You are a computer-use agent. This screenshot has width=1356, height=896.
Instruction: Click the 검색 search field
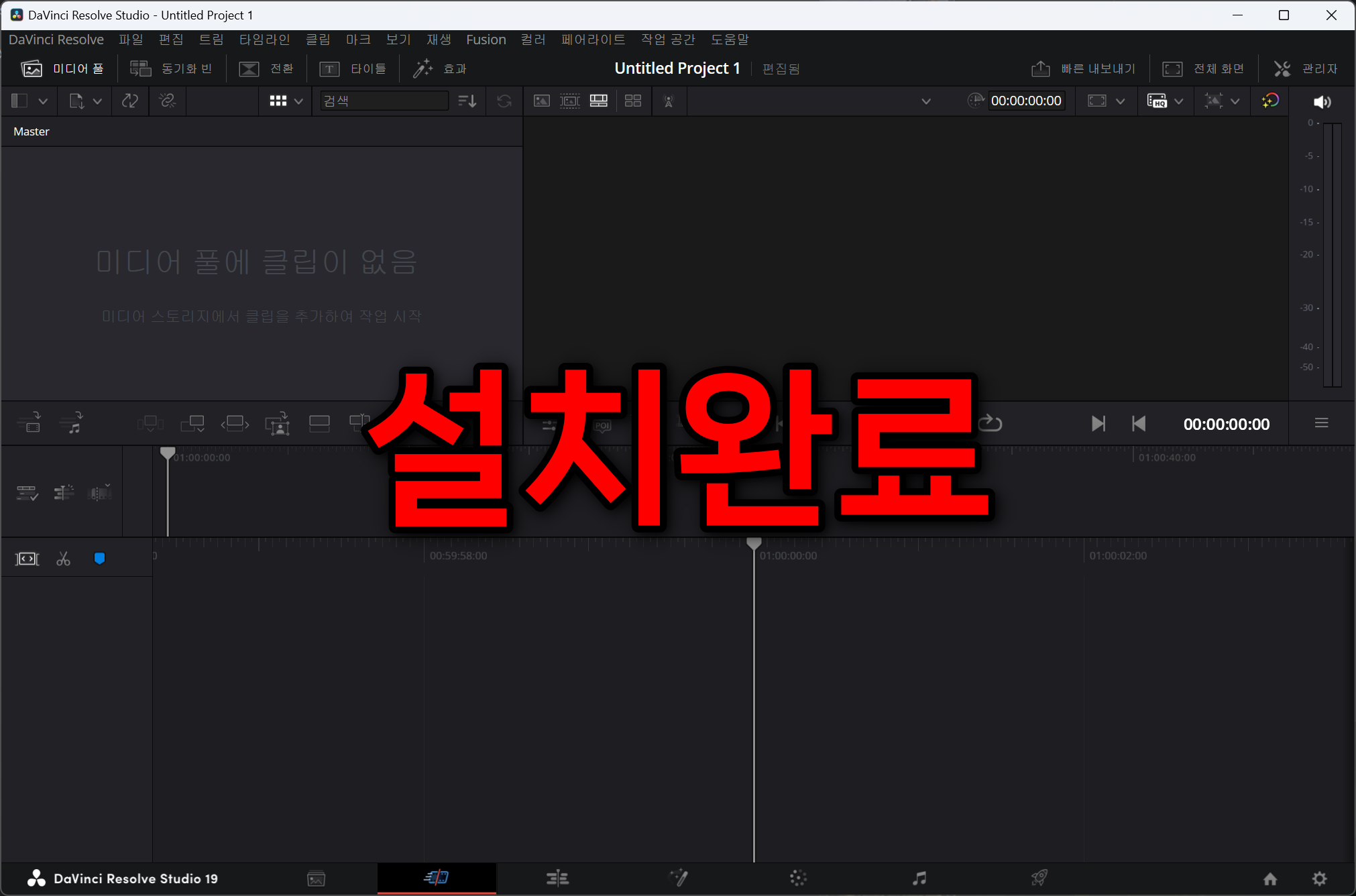[x=384, y=101]
